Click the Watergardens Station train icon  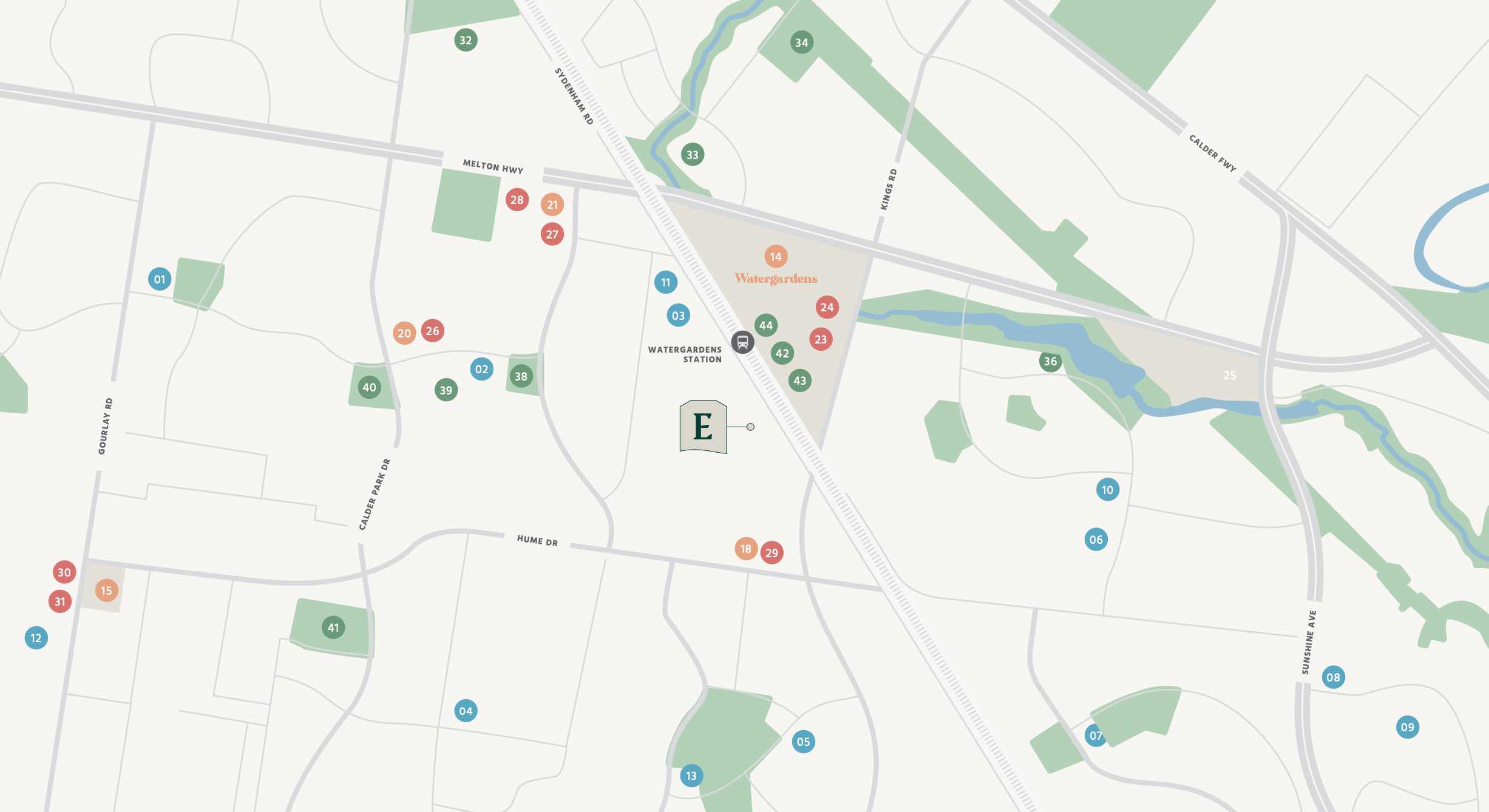tap(742, 342)
